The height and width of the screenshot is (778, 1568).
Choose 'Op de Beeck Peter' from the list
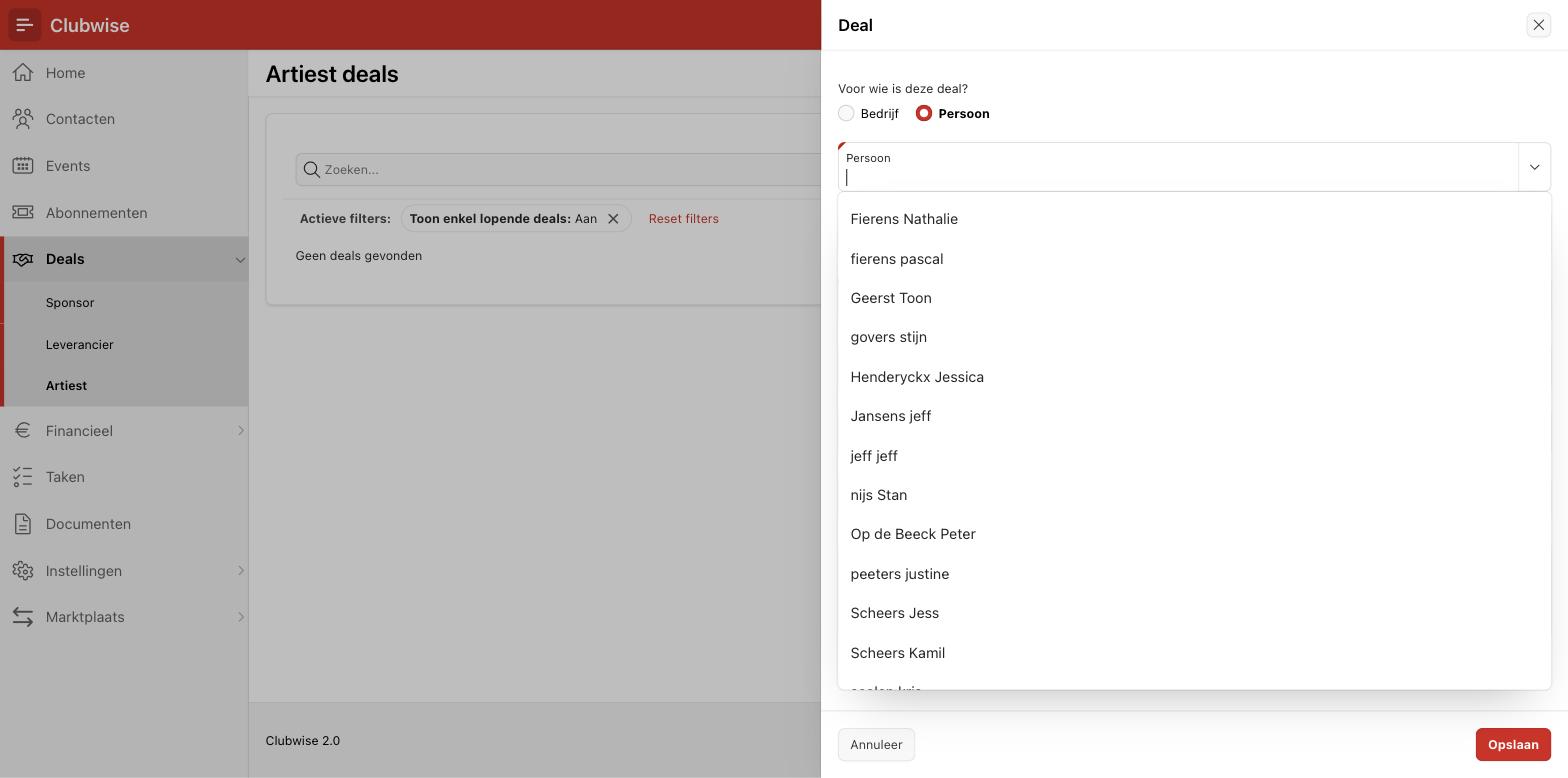(x=1194, y=534)
